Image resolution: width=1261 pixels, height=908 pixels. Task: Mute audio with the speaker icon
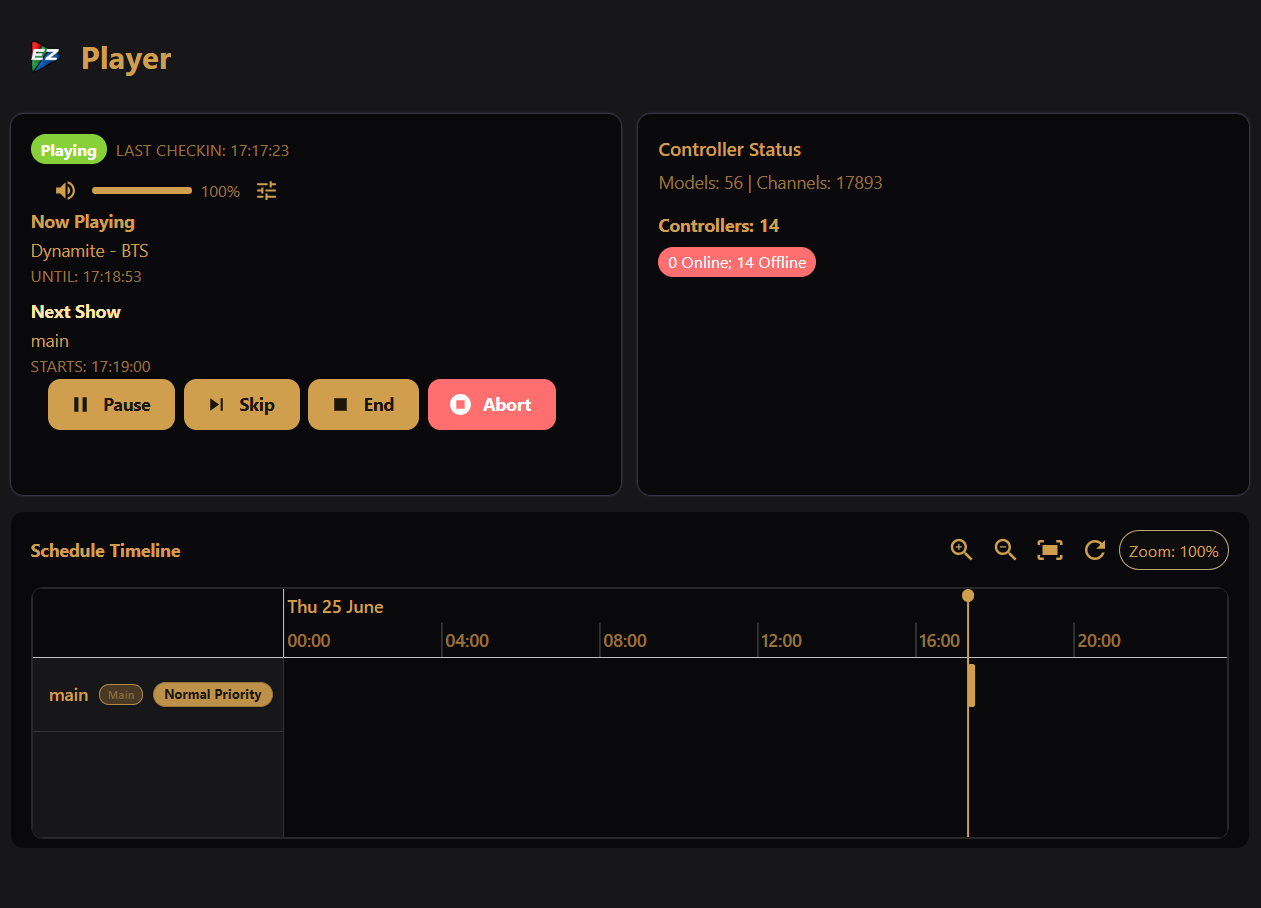[65, 190]
